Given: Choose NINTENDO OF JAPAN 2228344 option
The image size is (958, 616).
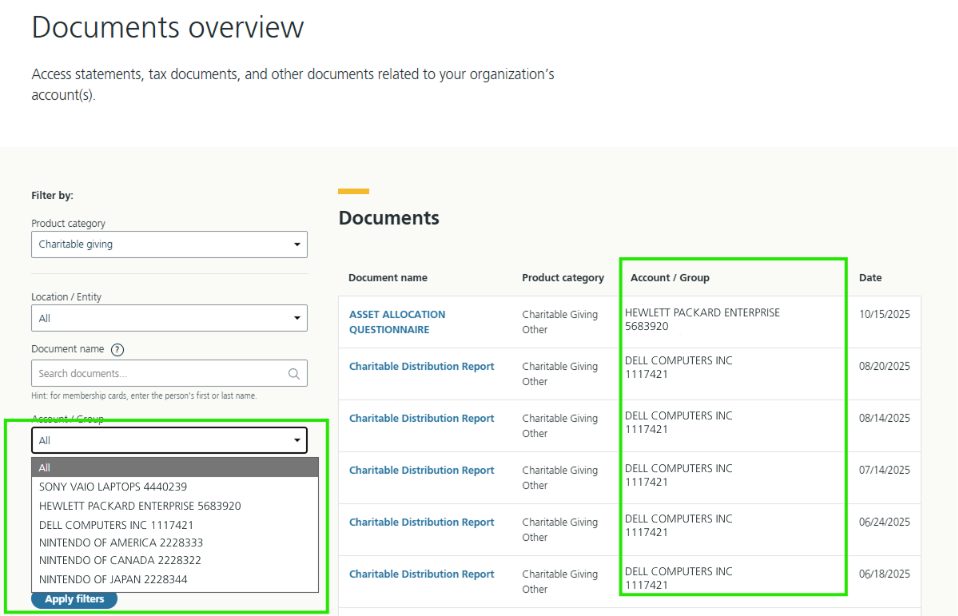Looking at the screenshot, I should [175, 579].
